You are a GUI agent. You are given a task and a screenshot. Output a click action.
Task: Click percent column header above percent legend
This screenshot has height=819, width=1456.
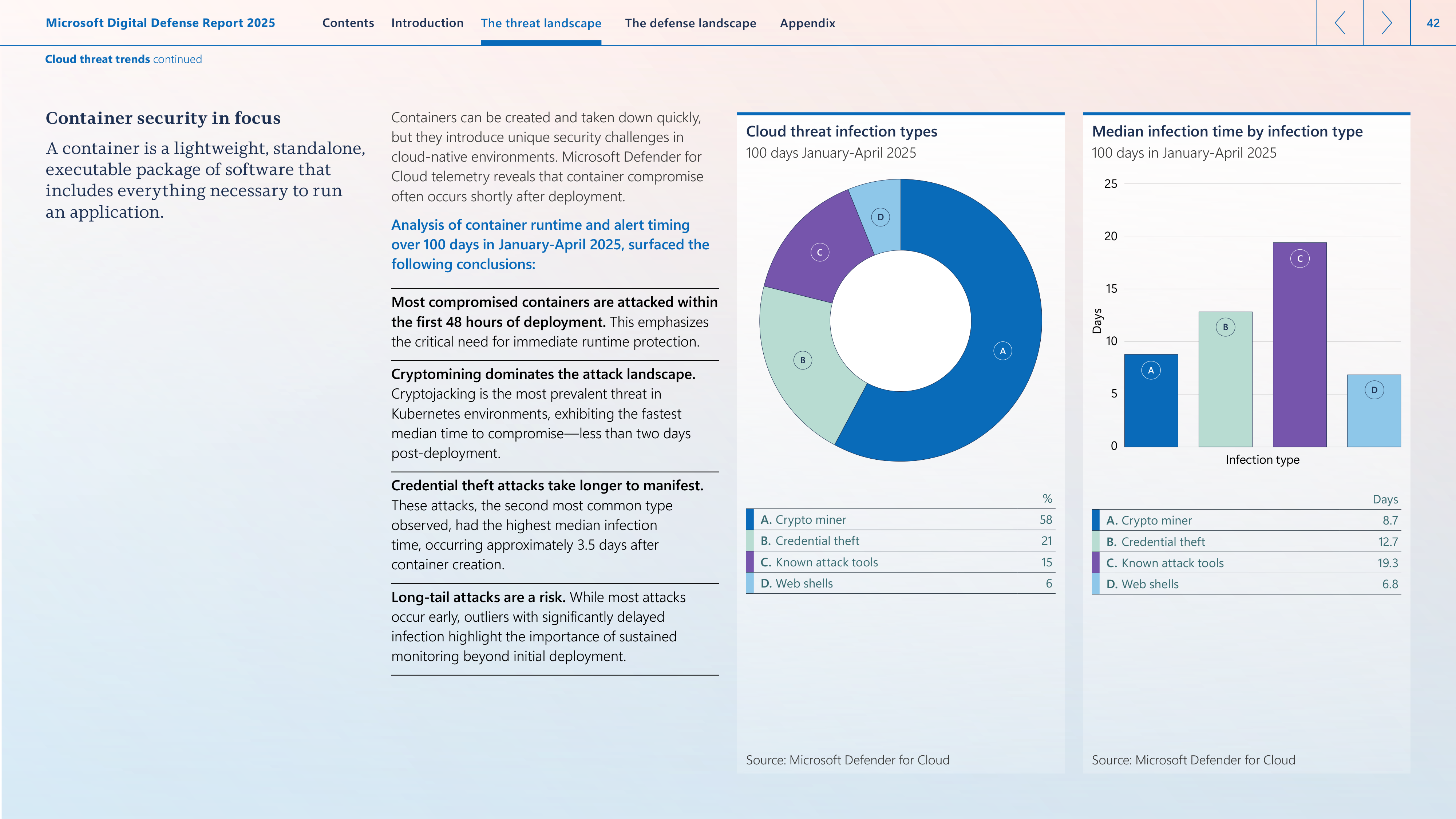(1047, 499)
